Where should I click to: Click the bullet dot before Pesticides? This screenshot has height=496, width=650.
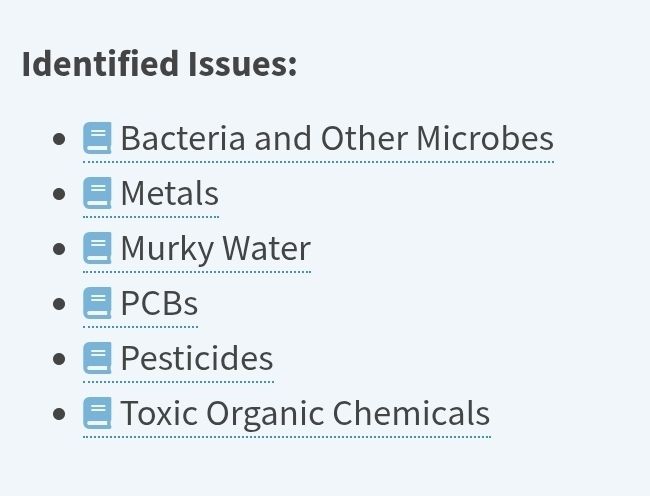click(59, 359)
